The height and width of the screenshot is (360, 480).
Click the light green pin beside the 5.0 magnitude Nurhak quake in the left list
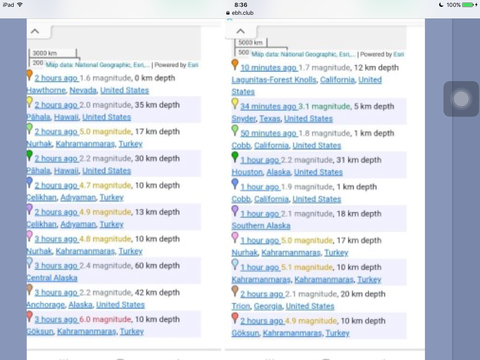[29, 128]
